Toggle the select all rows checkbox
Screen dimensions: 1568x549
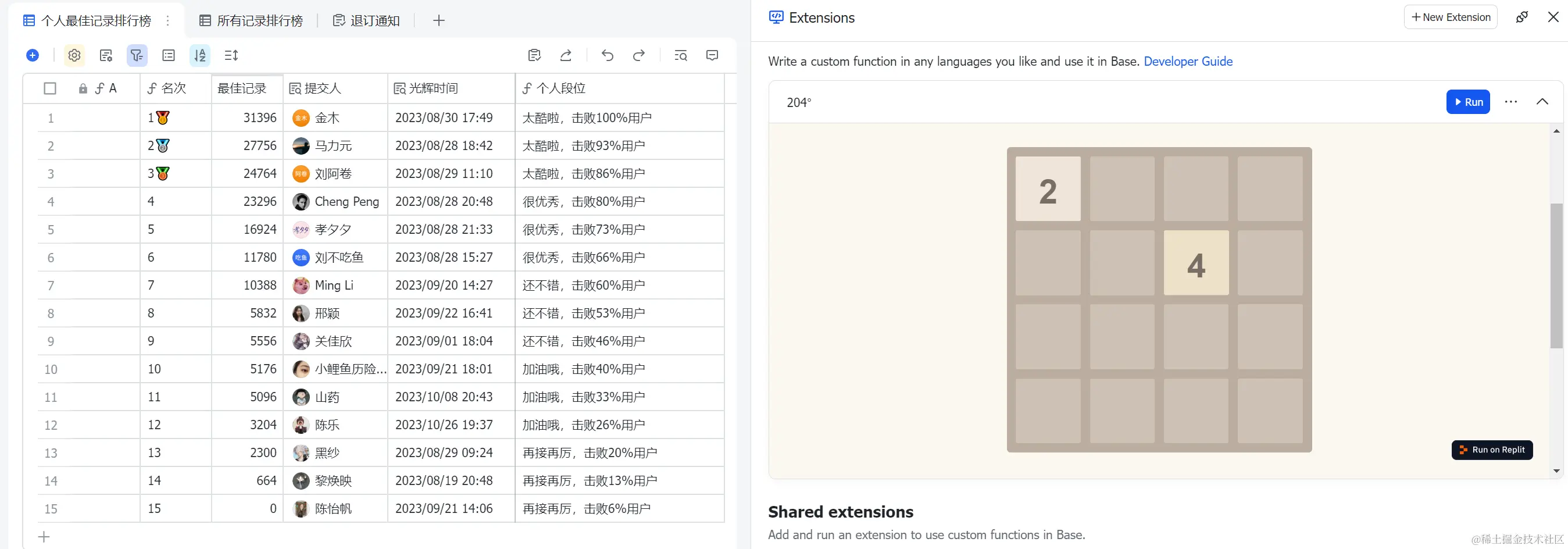(50, 89)
